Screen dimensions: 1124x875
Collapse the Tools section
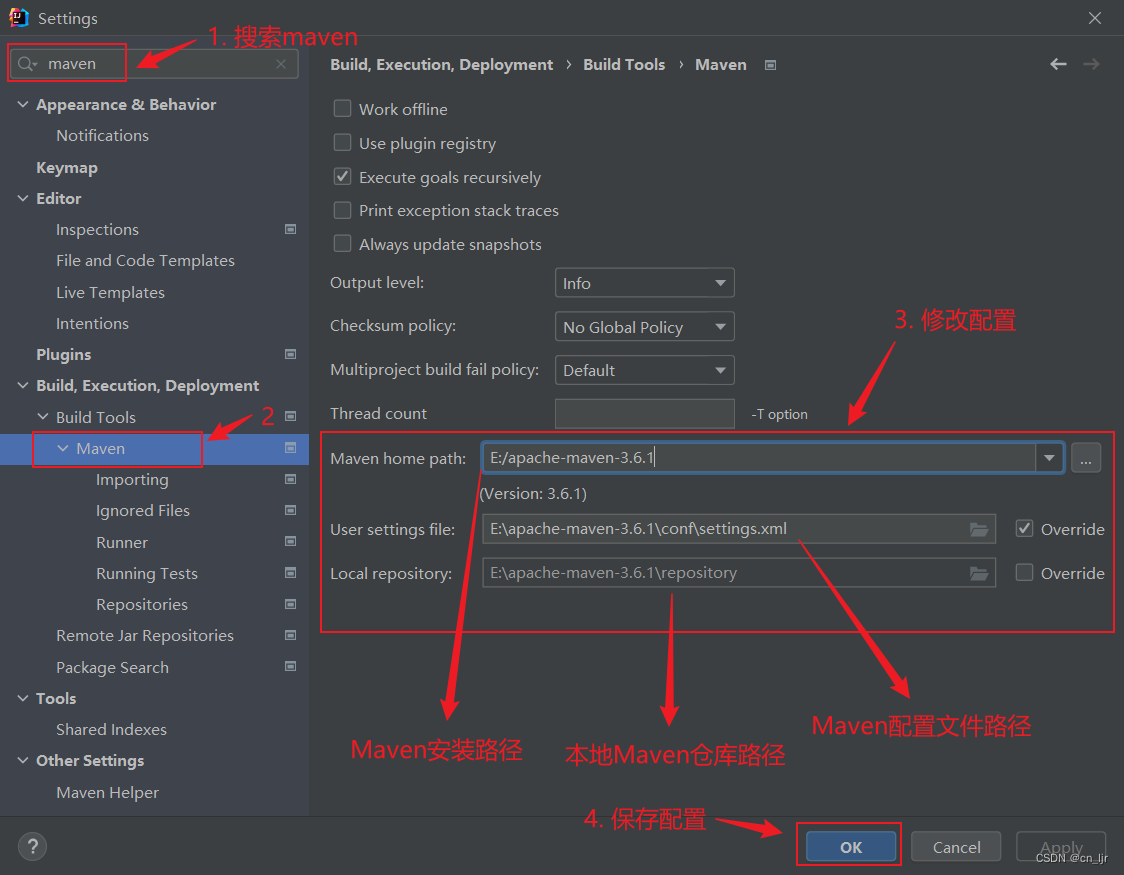[23, 698]
